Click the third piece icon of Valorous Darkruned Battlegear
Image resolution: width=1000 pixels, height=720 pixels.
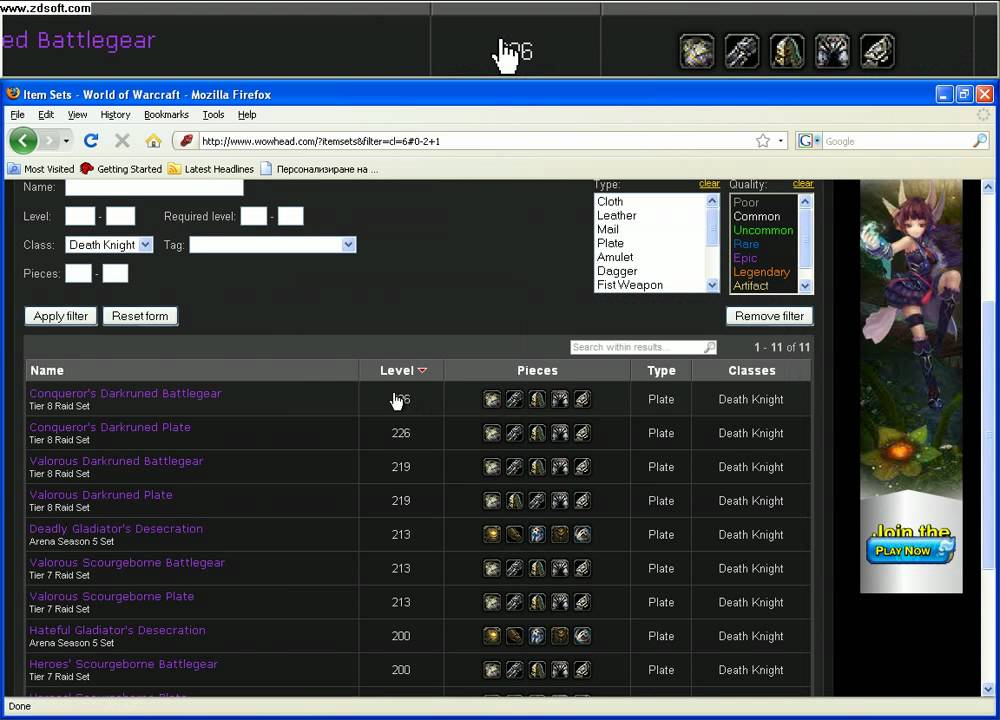tap(537, 467)
